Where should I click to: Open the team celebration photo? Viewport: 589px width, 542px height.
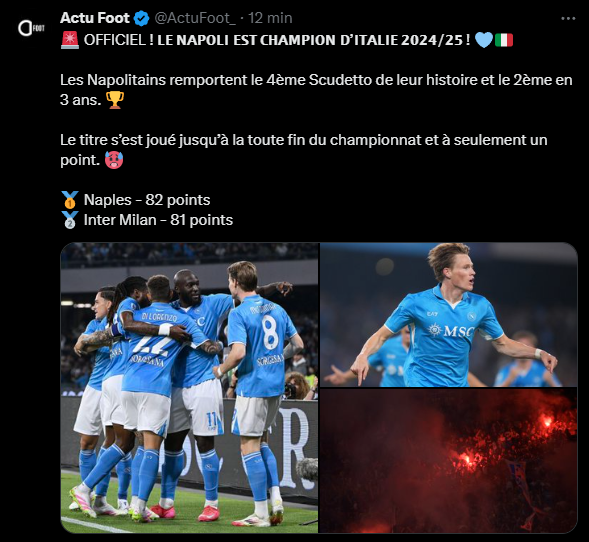click(189, 388)
